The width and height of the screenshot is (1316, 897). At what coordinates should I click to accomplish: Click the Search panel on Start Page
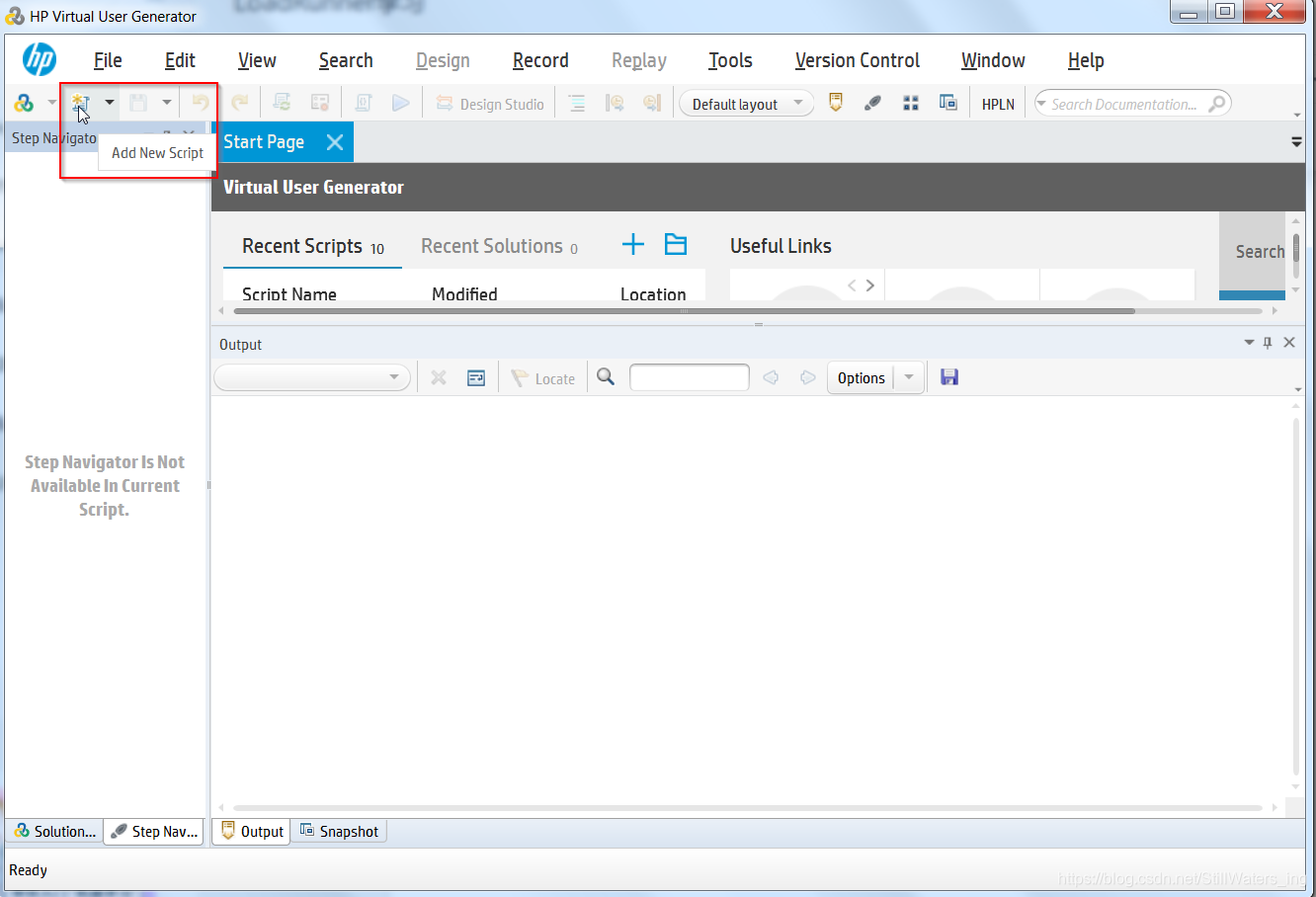[1252, 252]
